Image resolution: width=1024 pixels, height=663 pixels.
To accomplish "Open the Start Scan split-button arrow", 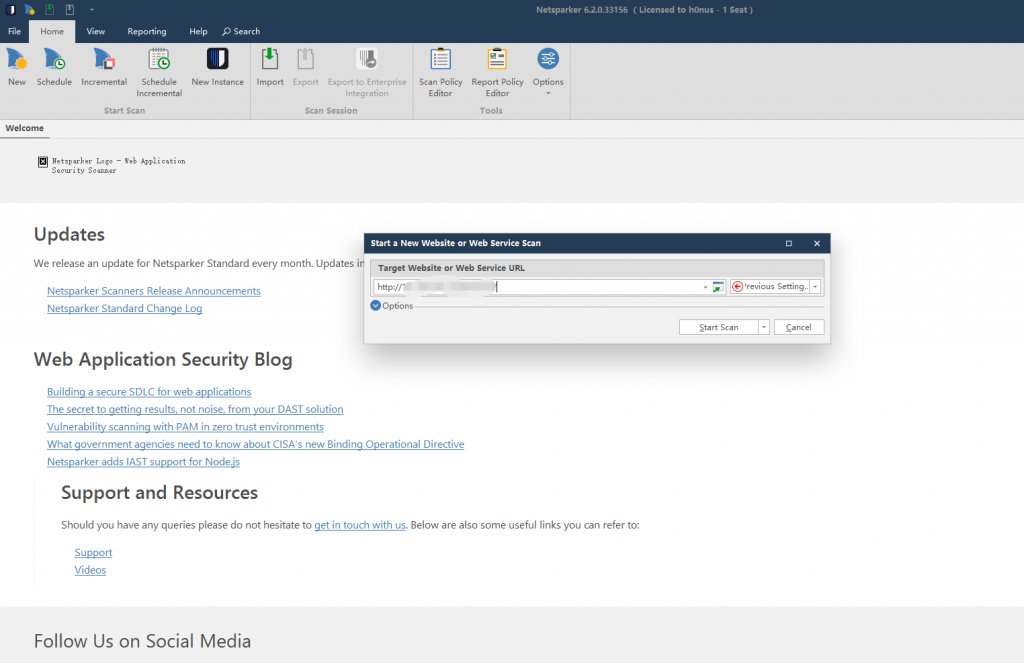I will [x=763, y=327].
